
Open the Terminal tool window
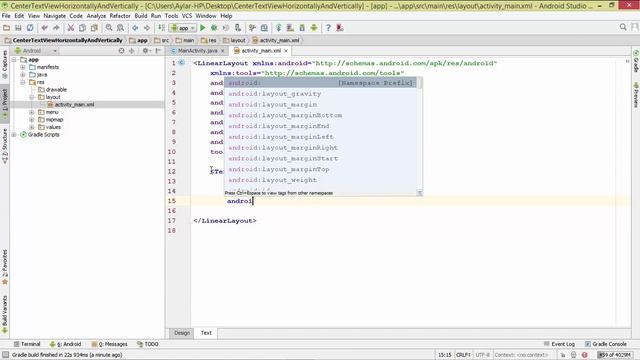point(27,344)
